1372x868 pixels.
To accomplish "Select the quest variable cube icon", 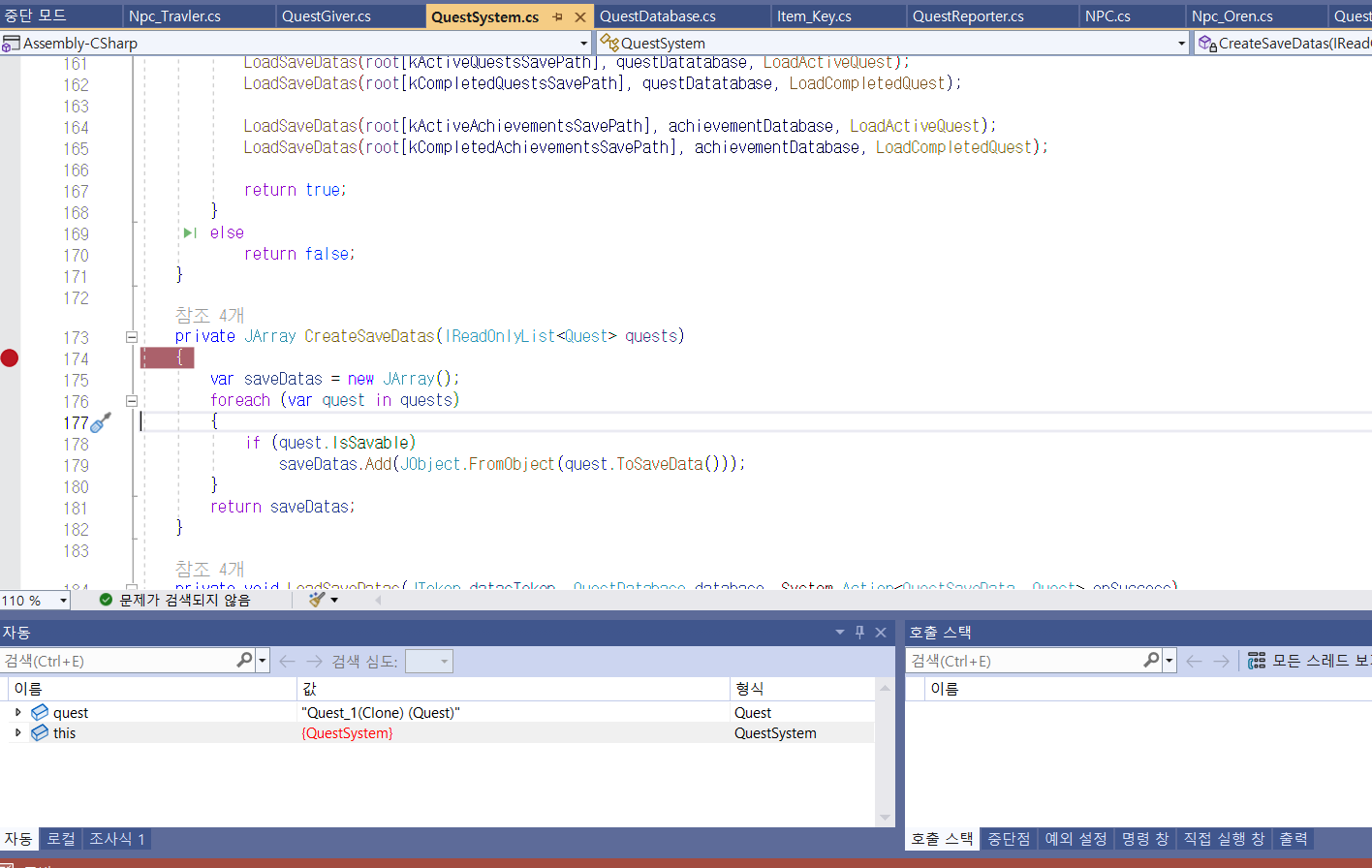I will pos(40,712).
